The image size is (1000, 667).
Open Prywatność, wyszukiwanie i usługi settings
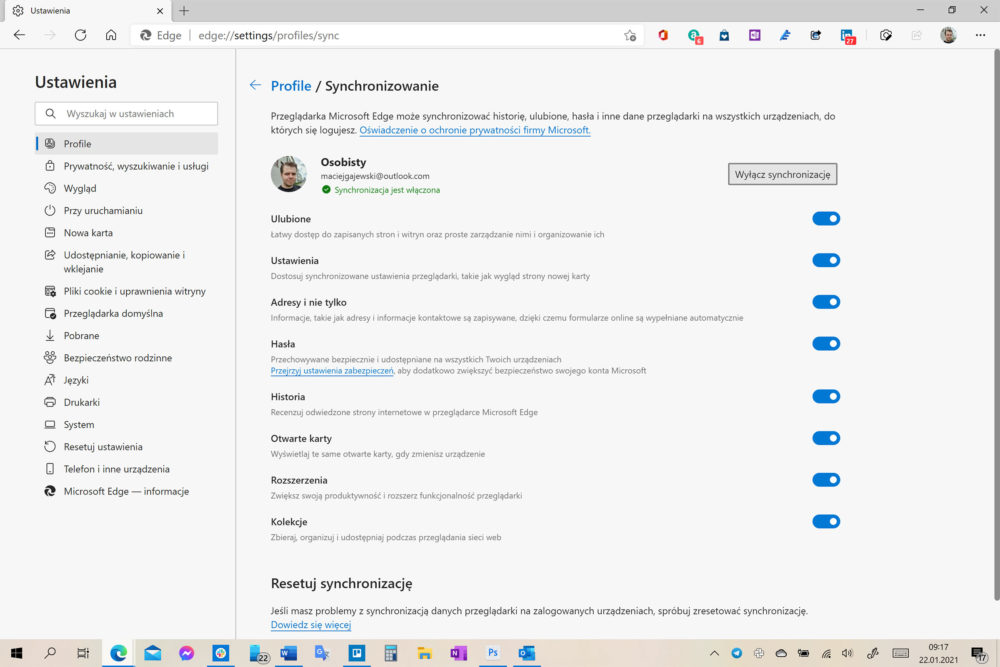[x=126, y=166]
